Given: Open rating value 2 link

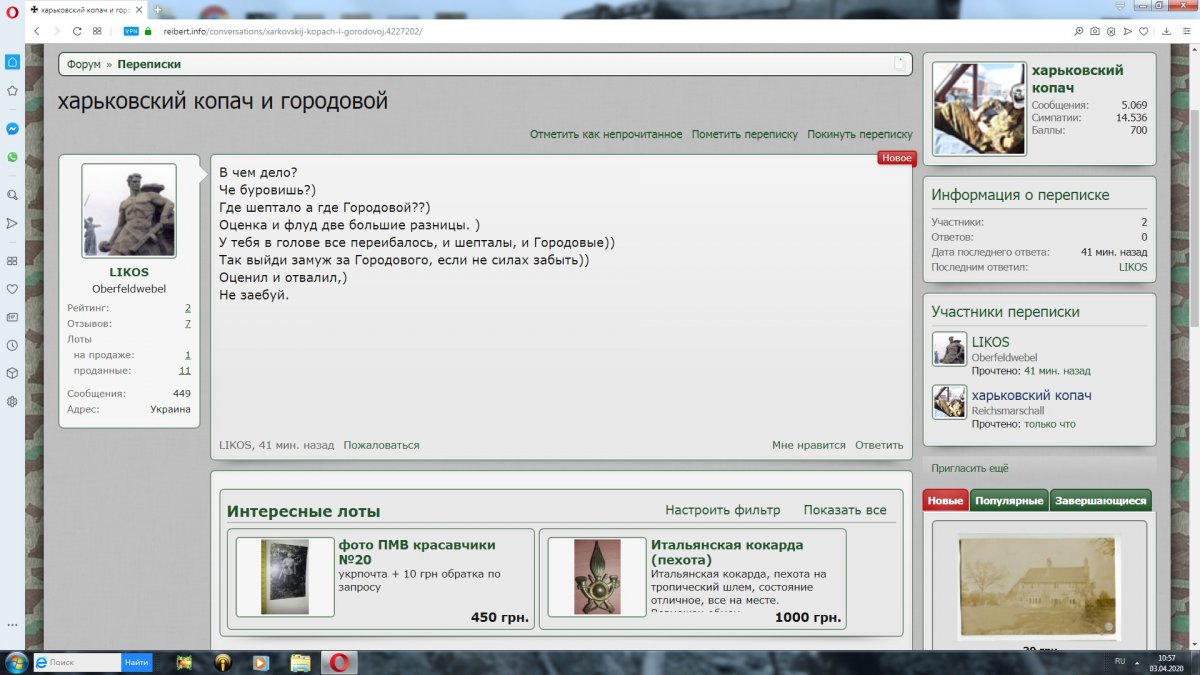Looking at the screenshot, I should tap(187, 308).
